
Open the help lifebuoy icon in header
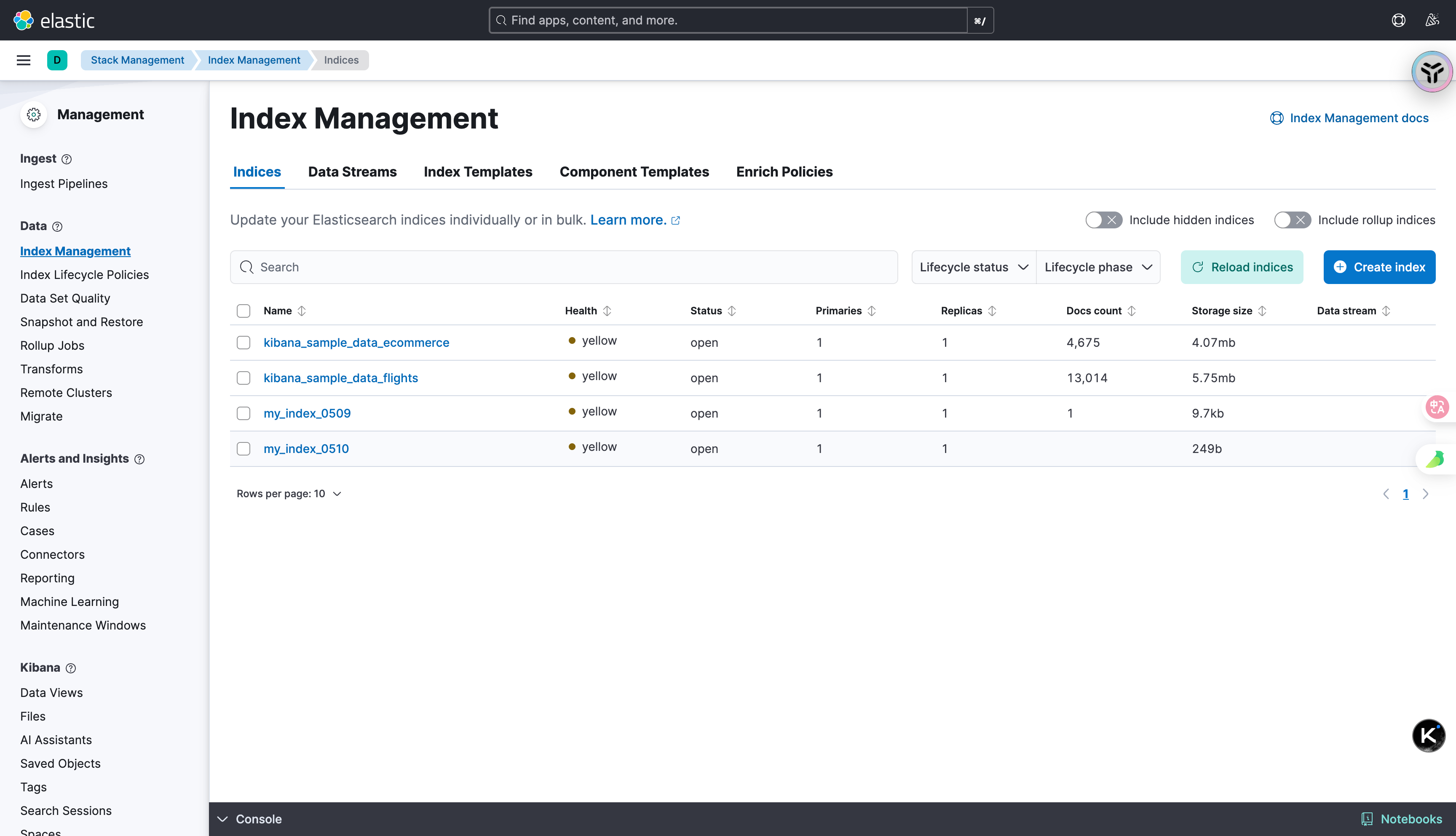(1398, 20)
